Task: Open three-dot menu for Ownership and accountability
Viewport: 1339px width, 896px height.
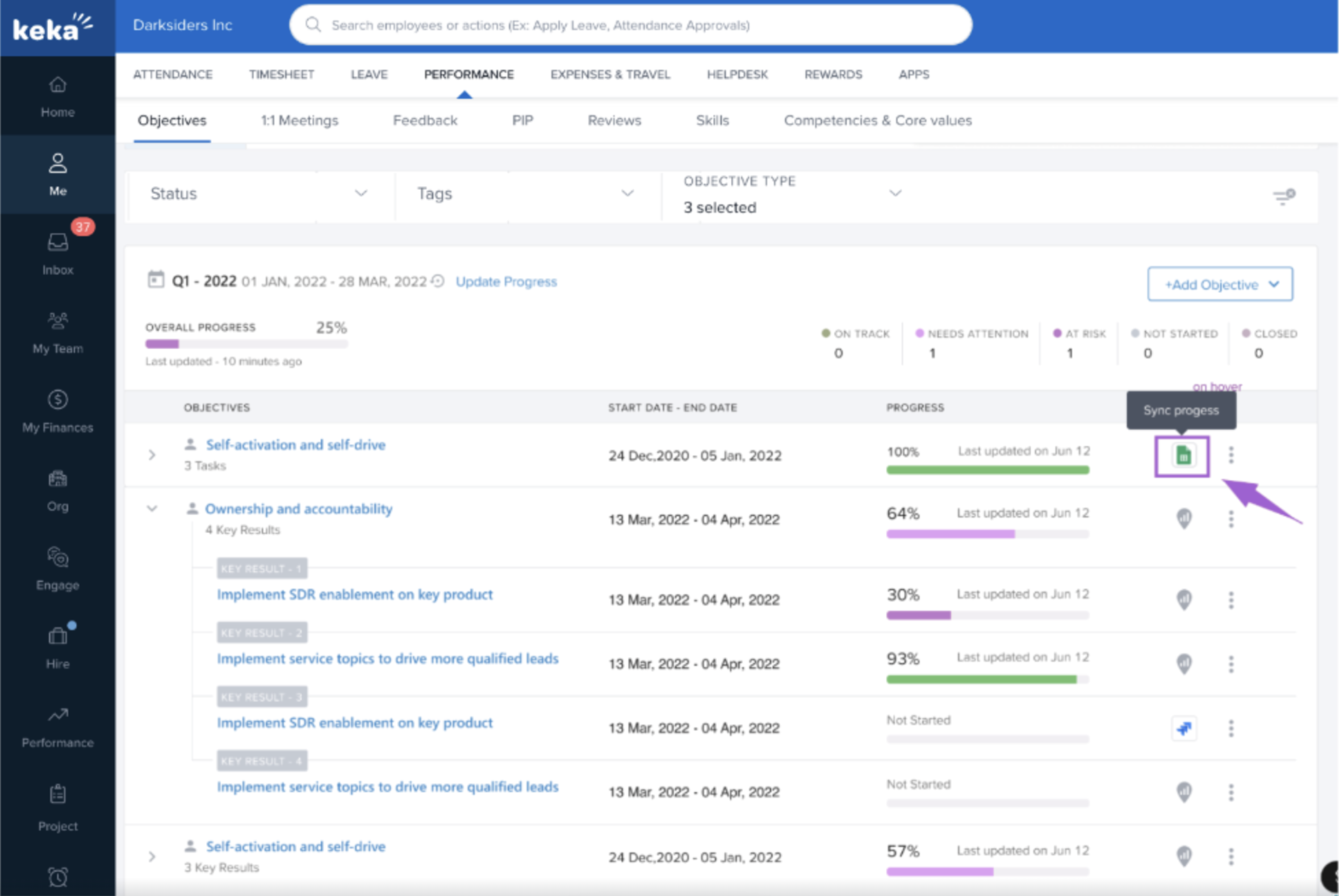Action: pyautogui.click(x=1231, y=519)
